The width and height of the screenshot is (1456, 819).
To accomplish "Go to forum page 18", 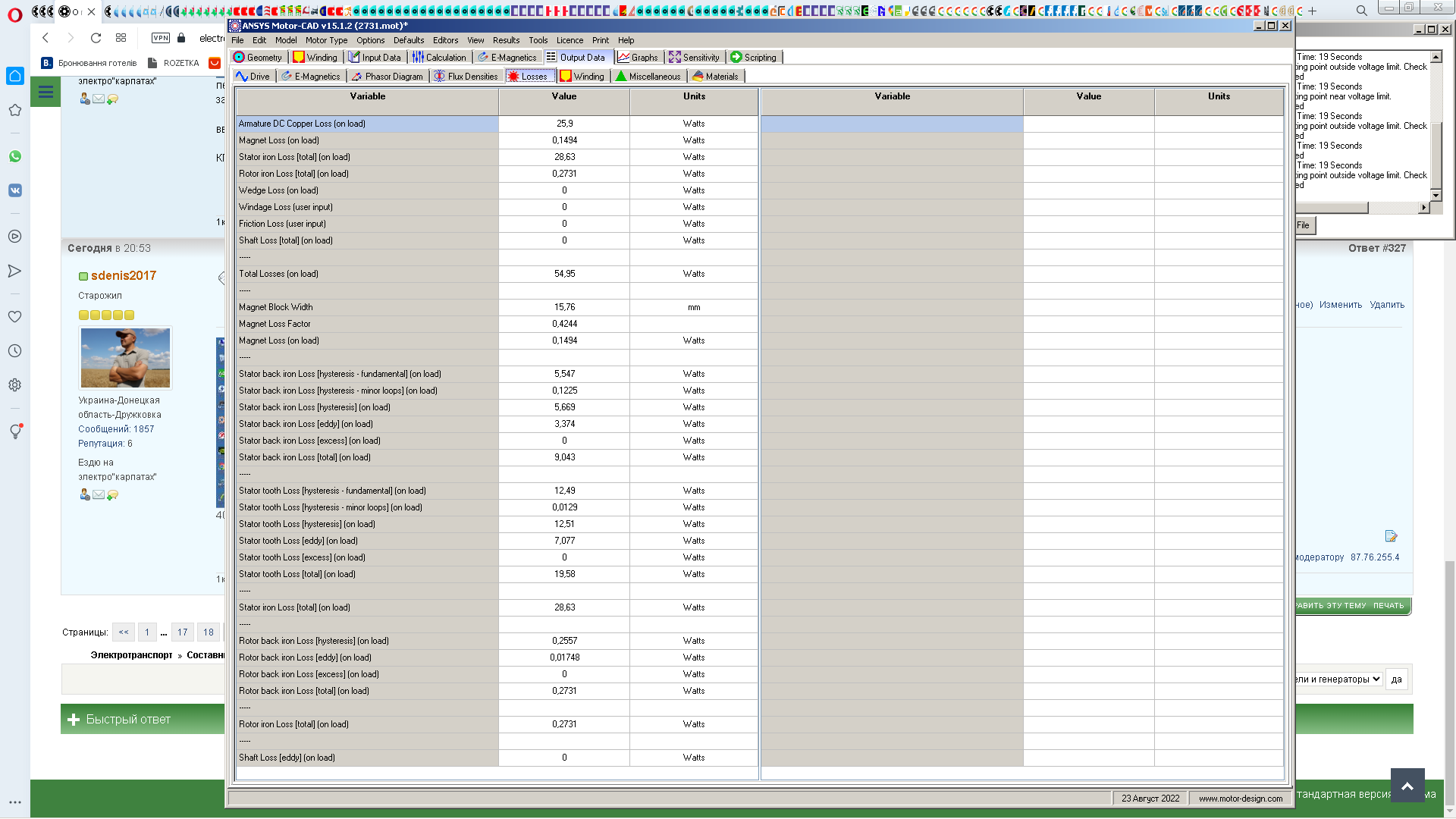I will point(209,632).
